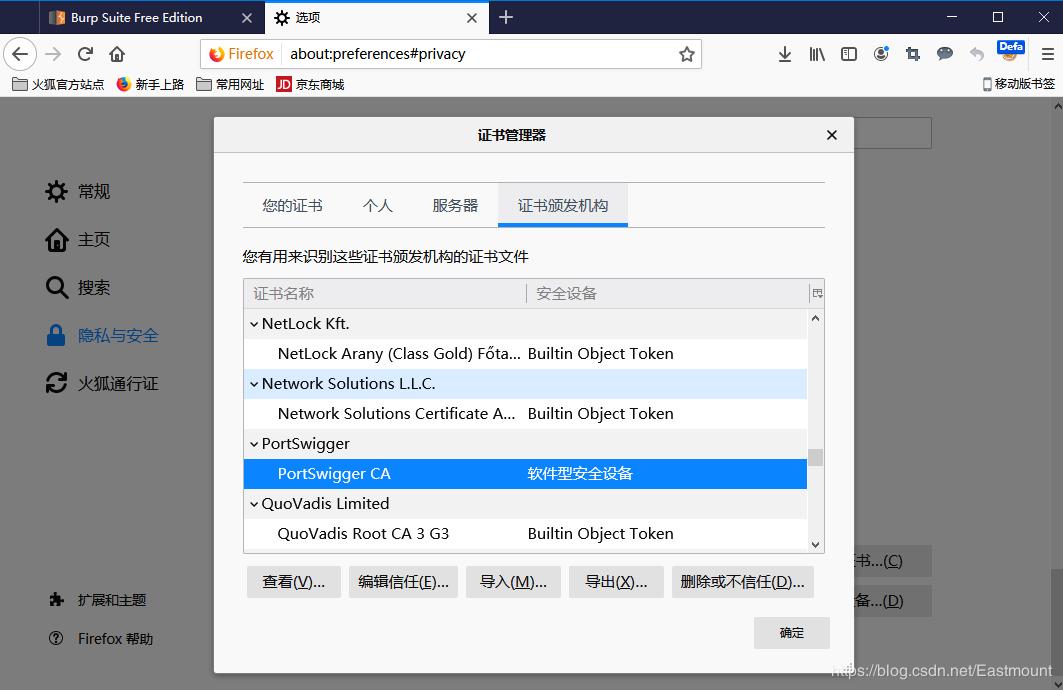The width and height of the screenshot is (1063, 690).
Task: Toggle the sidebar with the Sidebars icon
Action: [x=849, y=54]
